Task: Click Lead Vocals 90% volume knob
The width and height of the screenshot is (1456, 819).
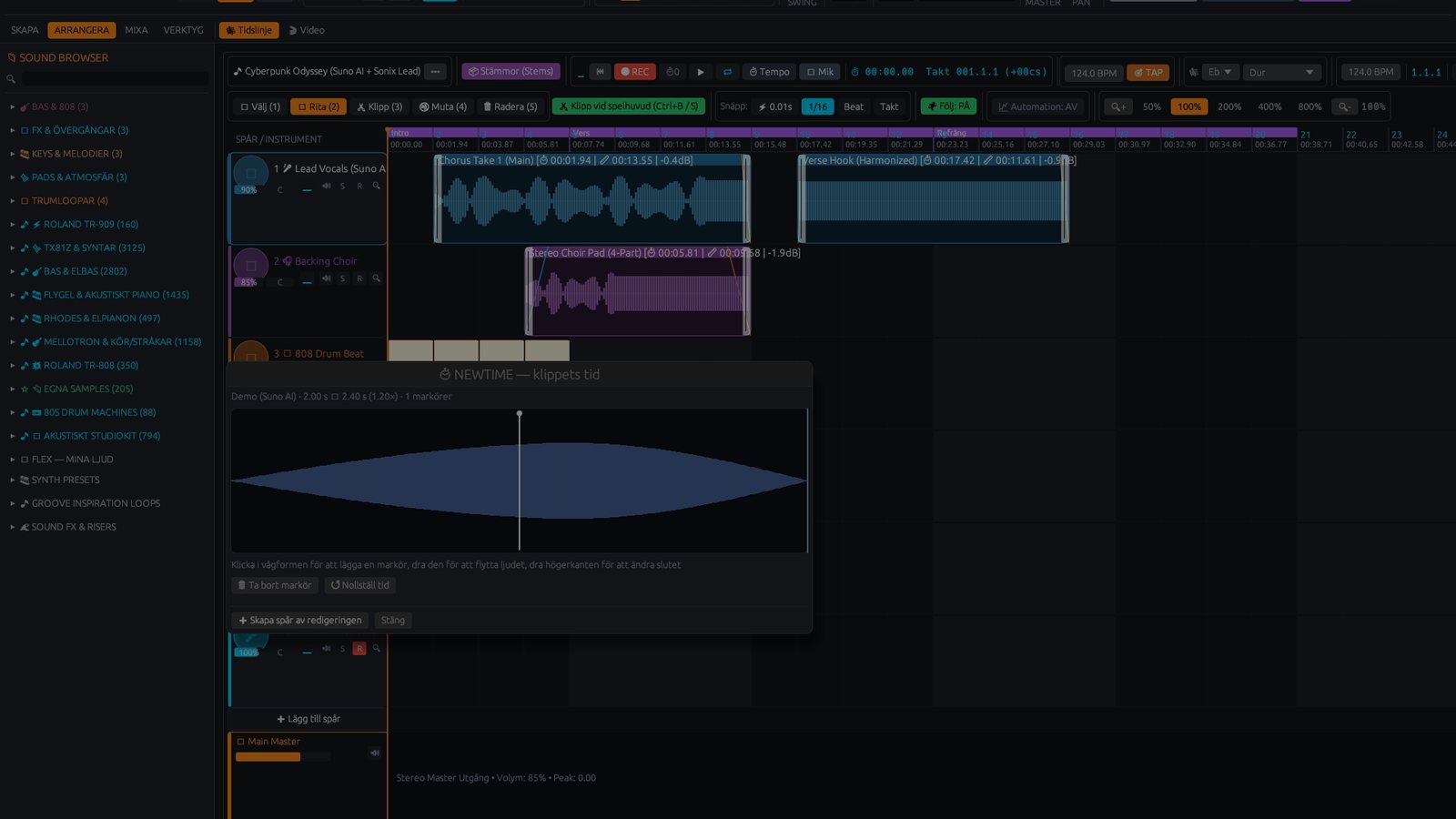Action: tap(250, 174)
